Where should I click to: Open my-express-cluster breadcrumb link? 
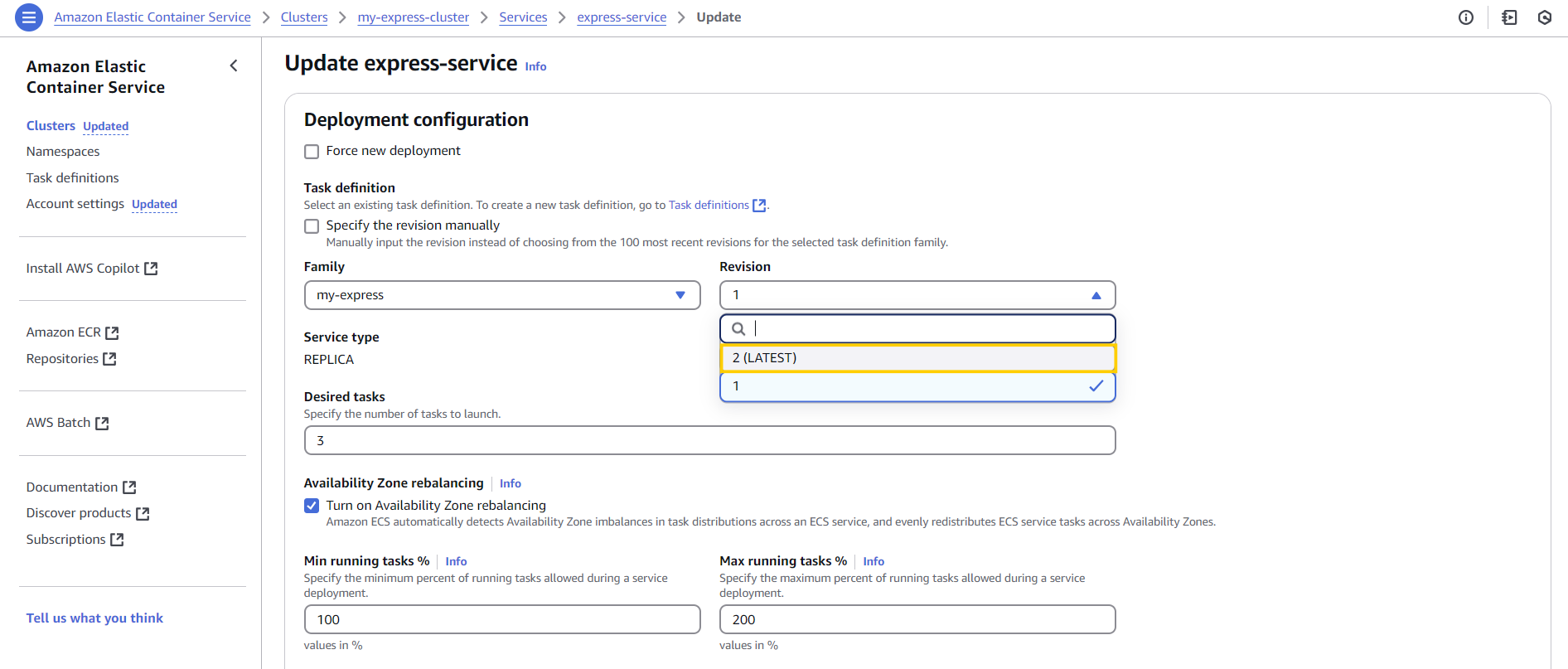(414, 17)
